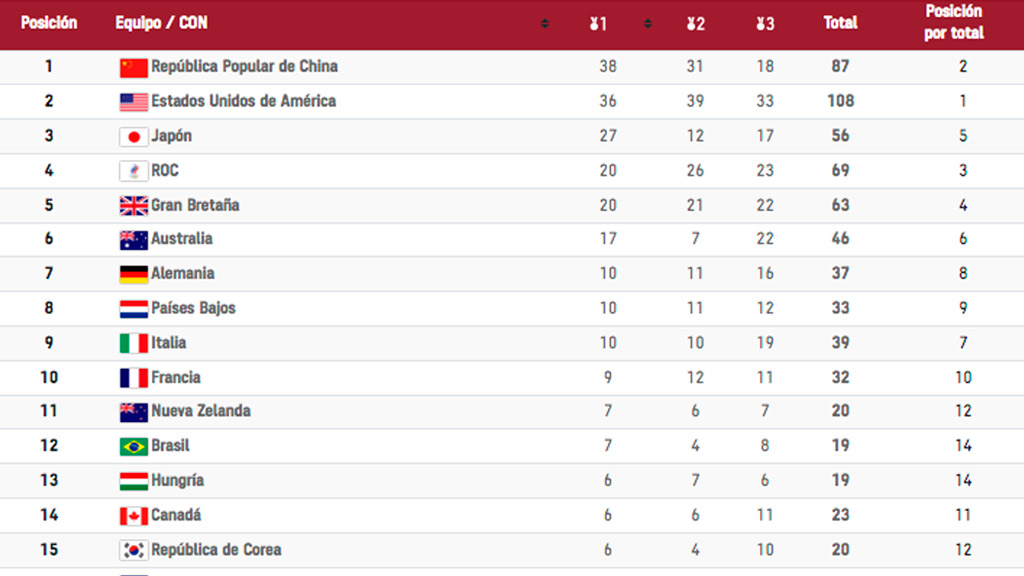
Task: Open the Países Bajos team link
Action: (193, 308)
